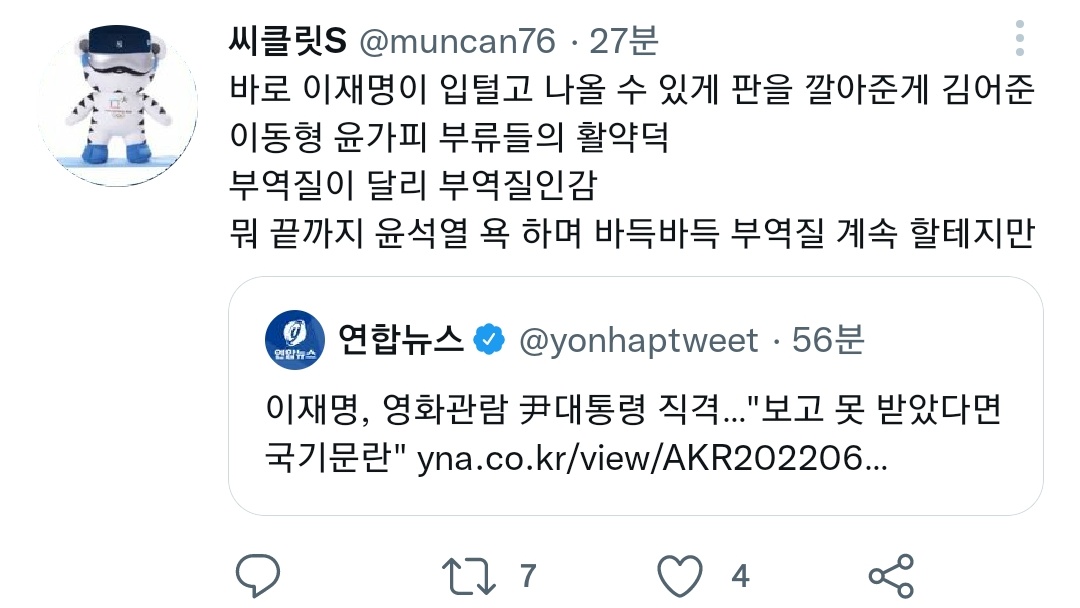The image size is (1080, 608).
Task: Follow the yna.co.kr article link
Action: (x=652, y=458)
